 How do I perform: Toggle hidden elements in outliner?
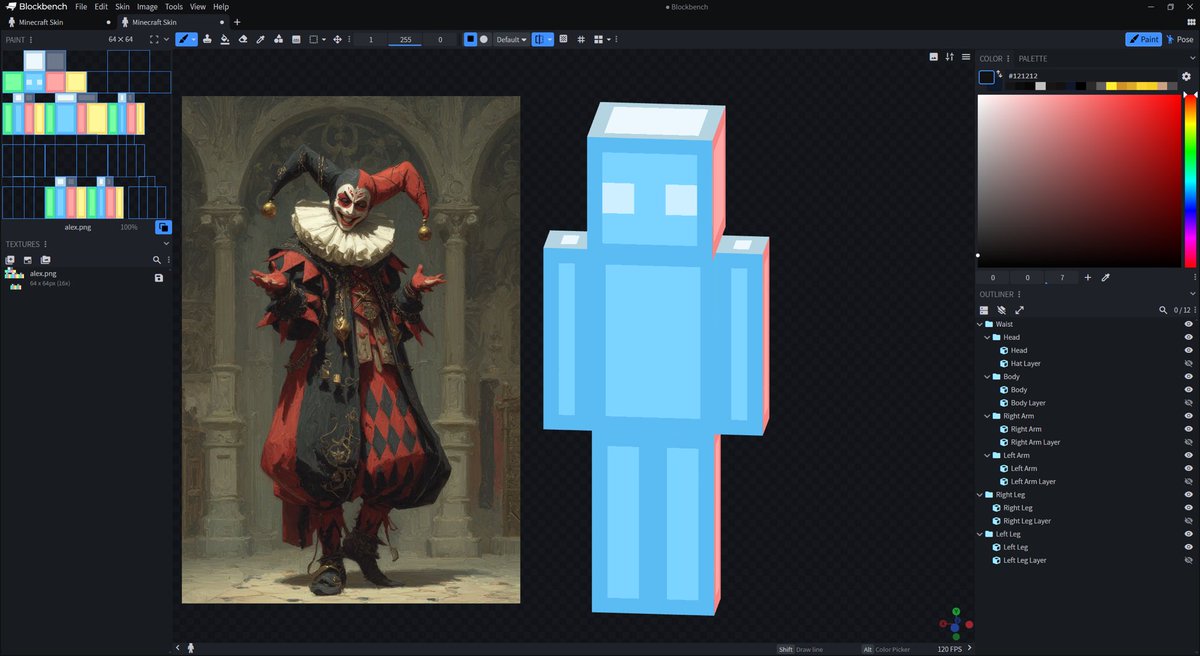(x=1002, y=310)
